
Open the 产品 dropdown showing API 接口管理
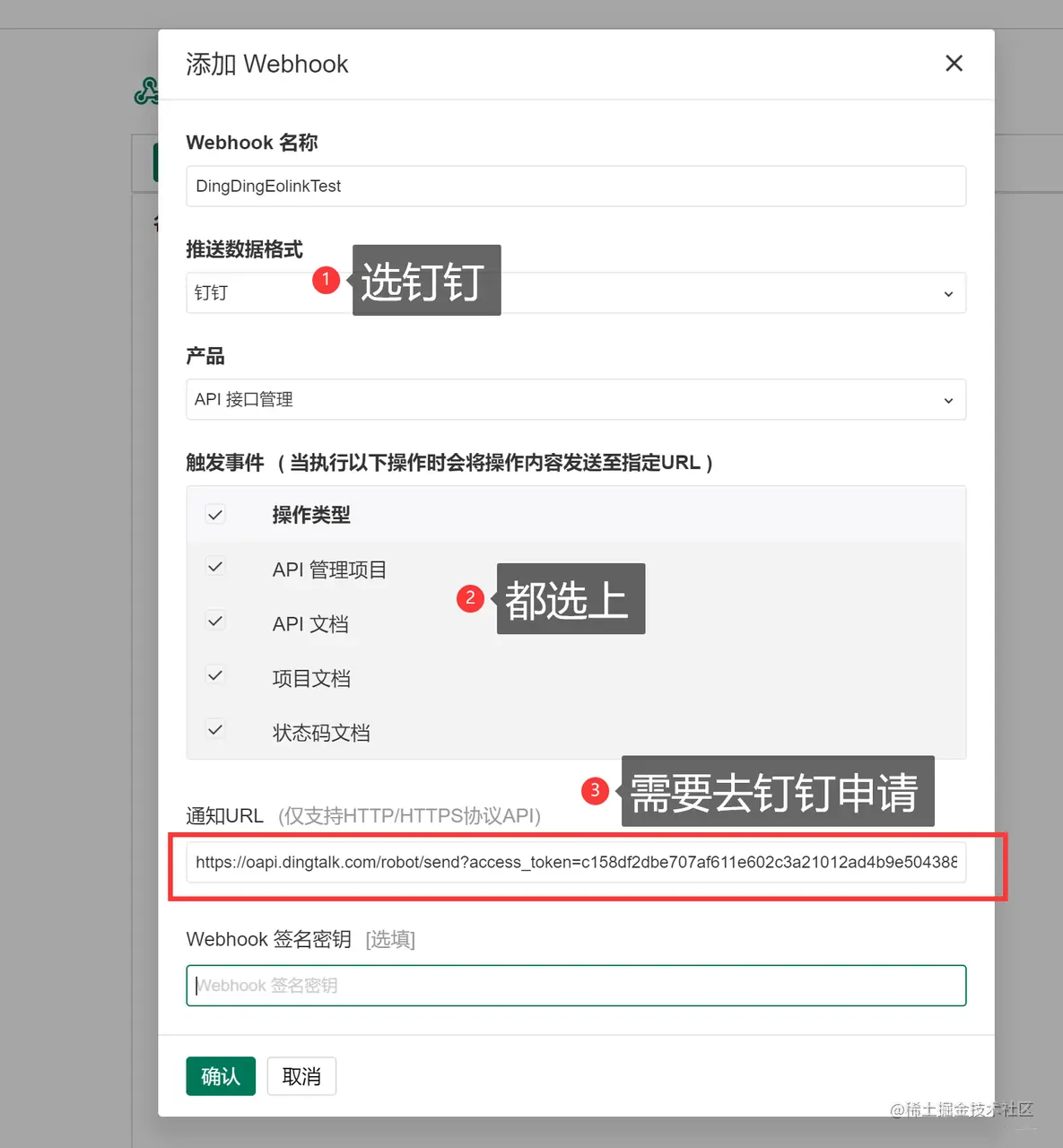576,400
